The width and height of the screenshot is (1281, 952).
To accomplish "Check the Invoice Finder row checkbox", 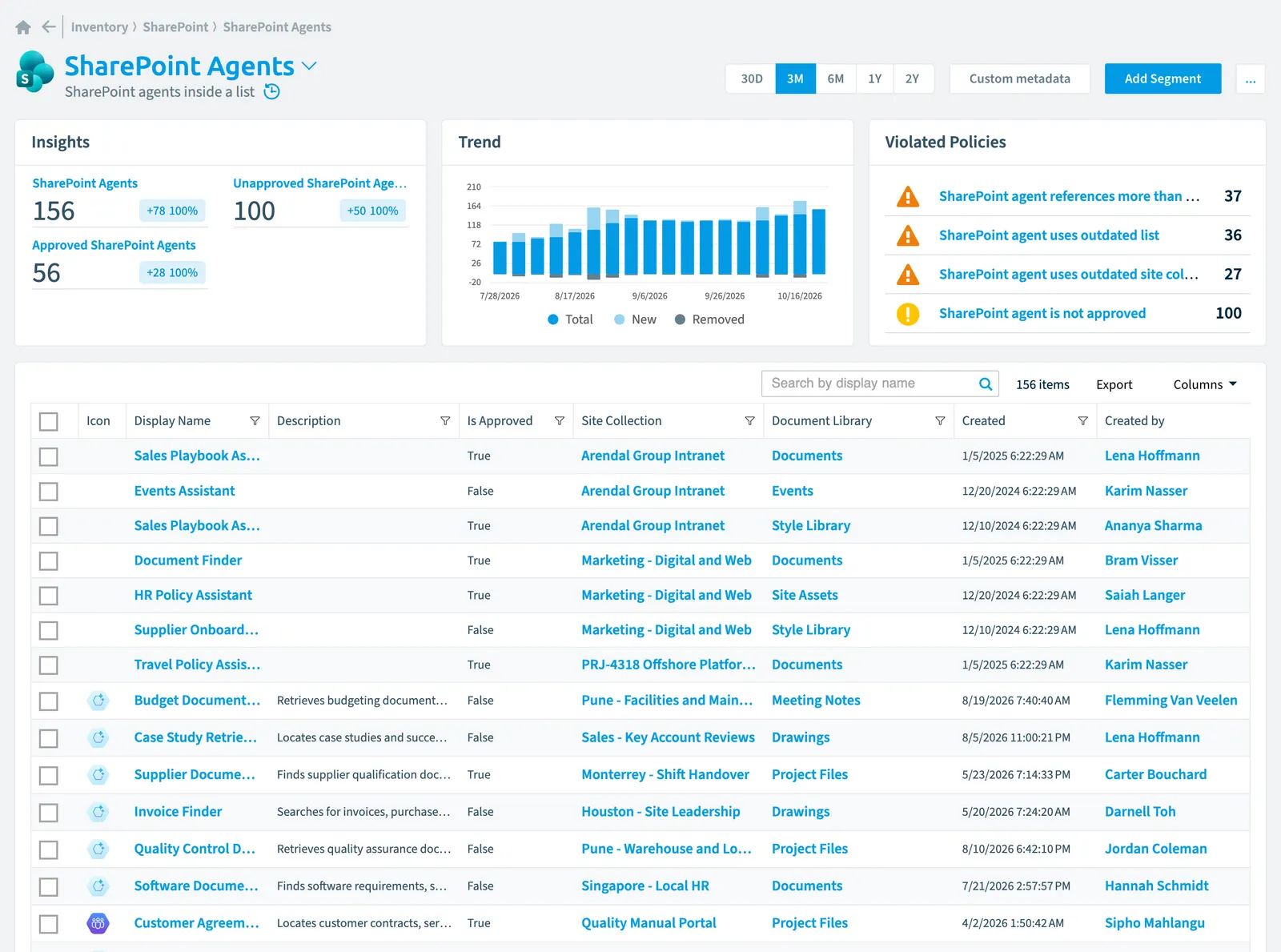I will [x=49, y=813].
